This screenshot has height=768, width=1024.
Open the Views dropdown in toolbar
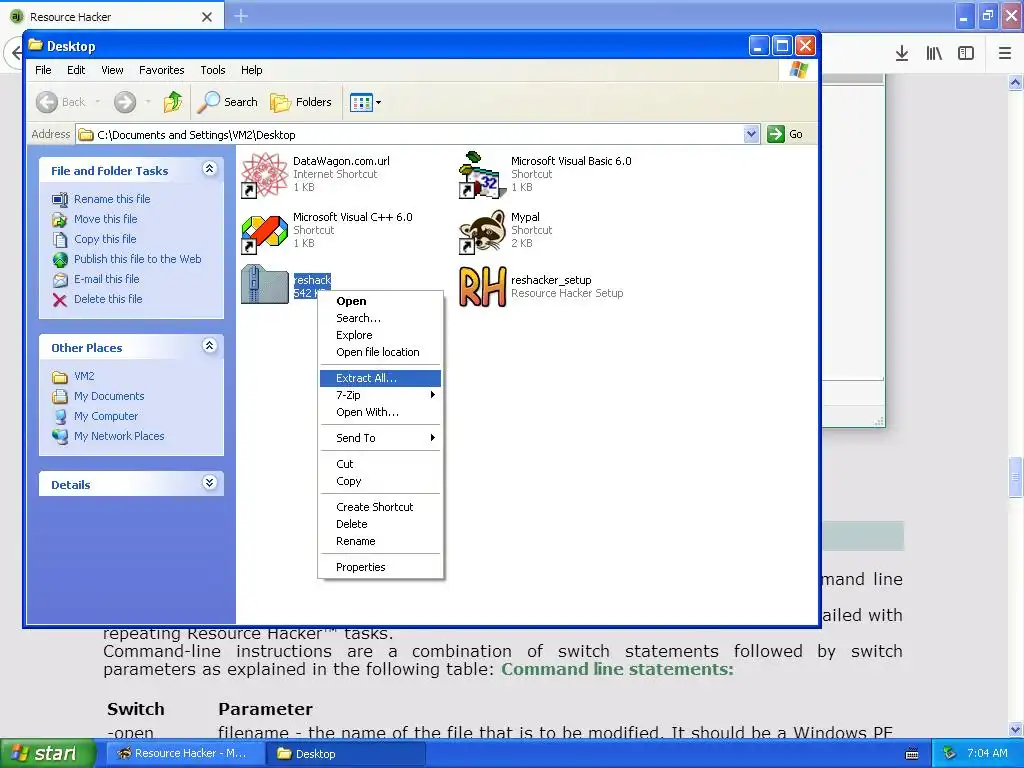365,102
